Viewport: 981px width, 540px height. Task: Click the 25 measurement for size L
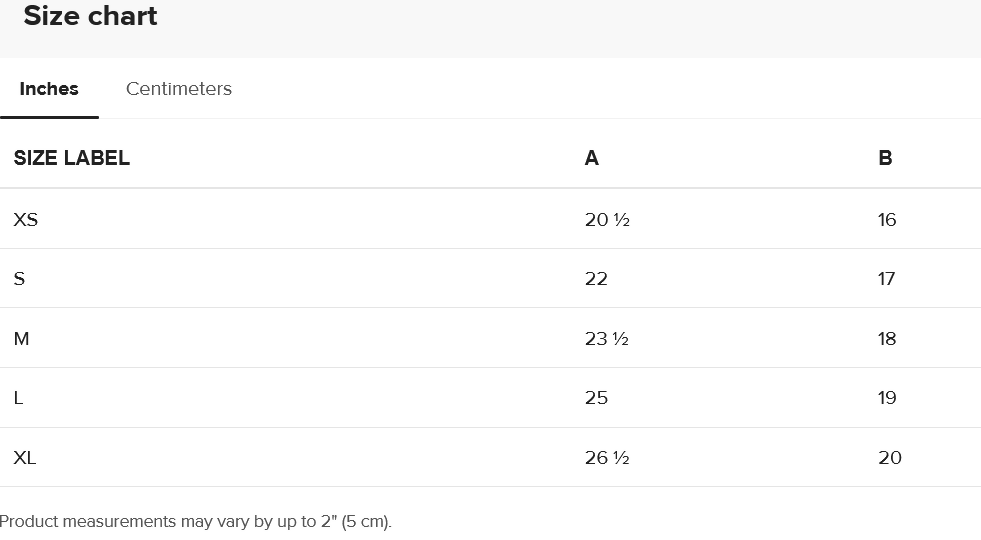click(x=596, y=398)
